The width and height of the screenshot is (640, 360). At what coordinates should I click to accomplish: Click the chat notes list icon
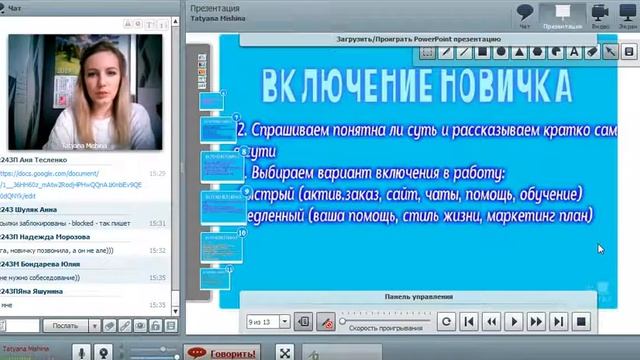171,326
